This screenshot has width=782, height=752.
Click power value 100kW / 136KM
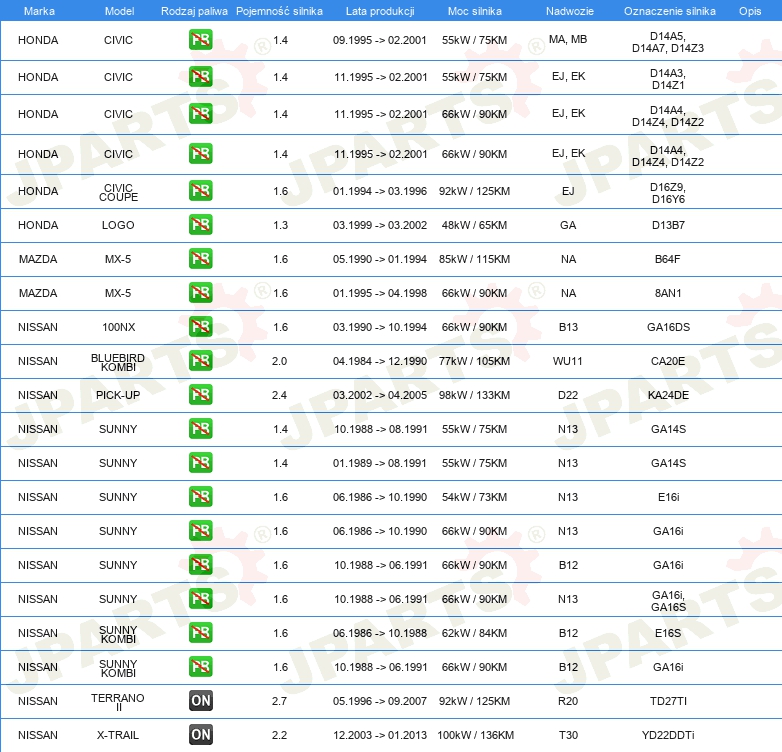tap(475, 735)
